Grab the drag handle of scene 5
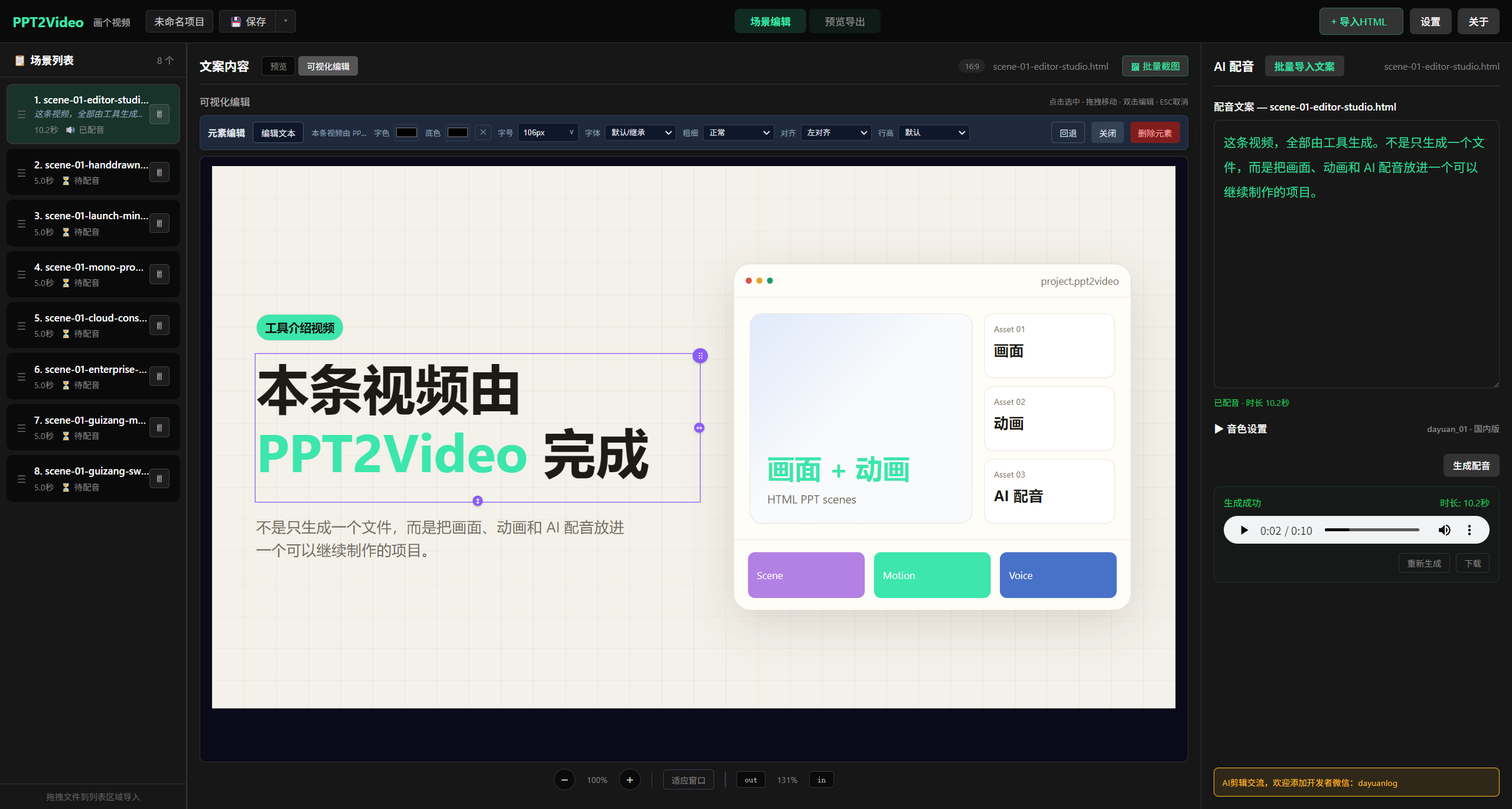The image size is (1512, 809). (21, 326)
